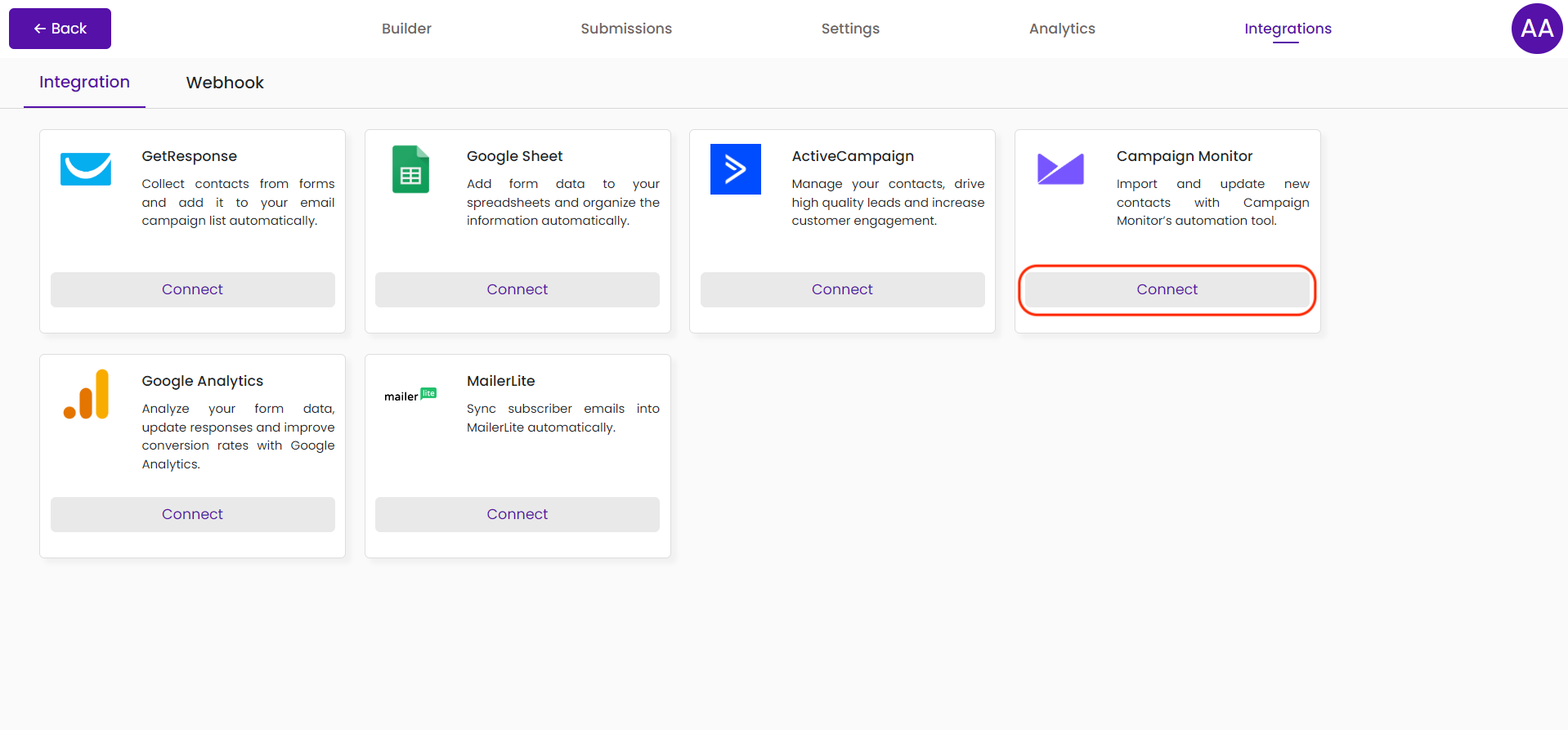This screenshot has width=1568, height=730.
Task: Click the description under the Google Analytics title
Action: pos(238,437)
